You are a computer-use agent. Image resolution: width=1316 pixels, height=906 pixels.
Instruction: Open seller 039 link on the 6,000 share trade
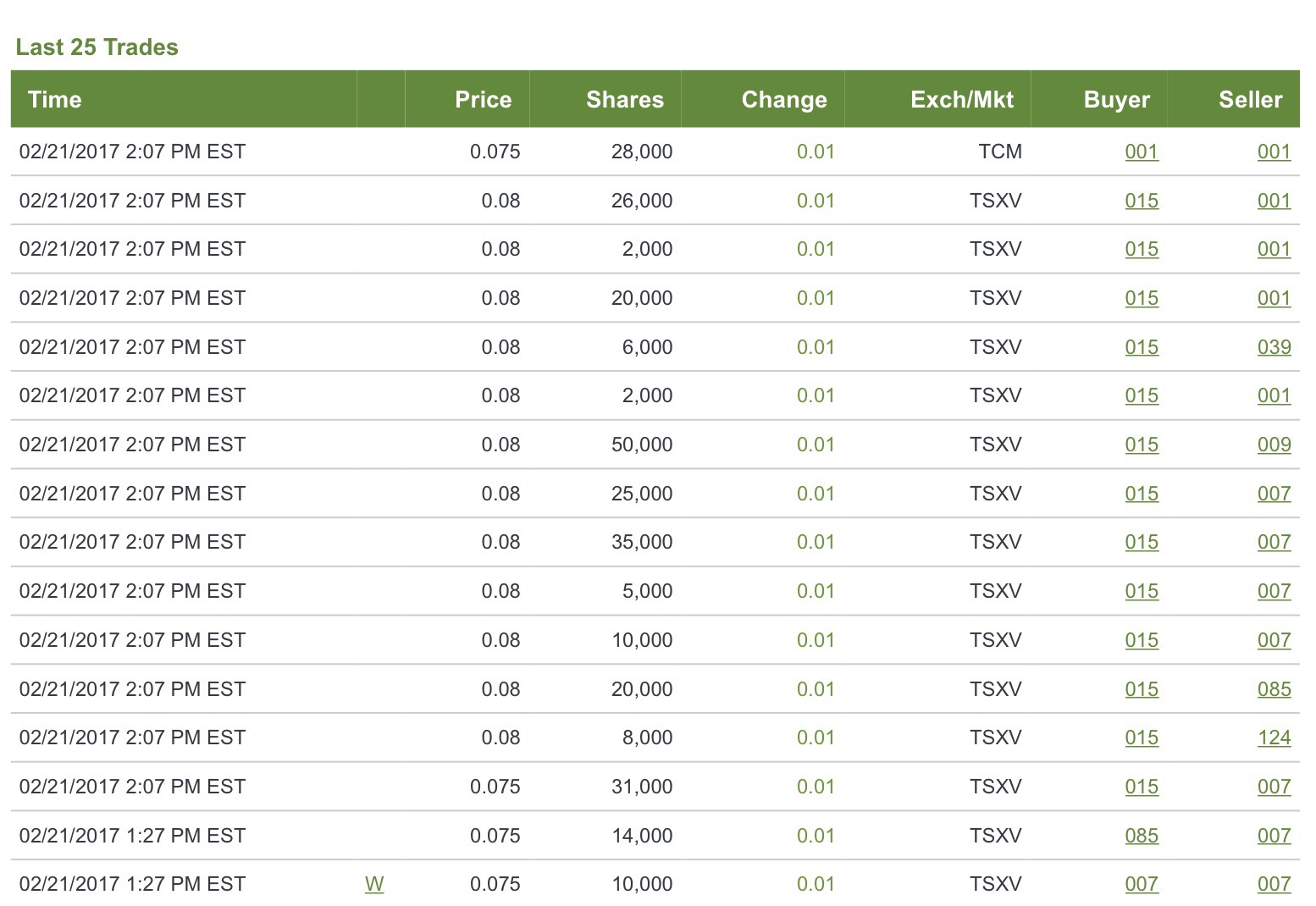click(1274, 347)
